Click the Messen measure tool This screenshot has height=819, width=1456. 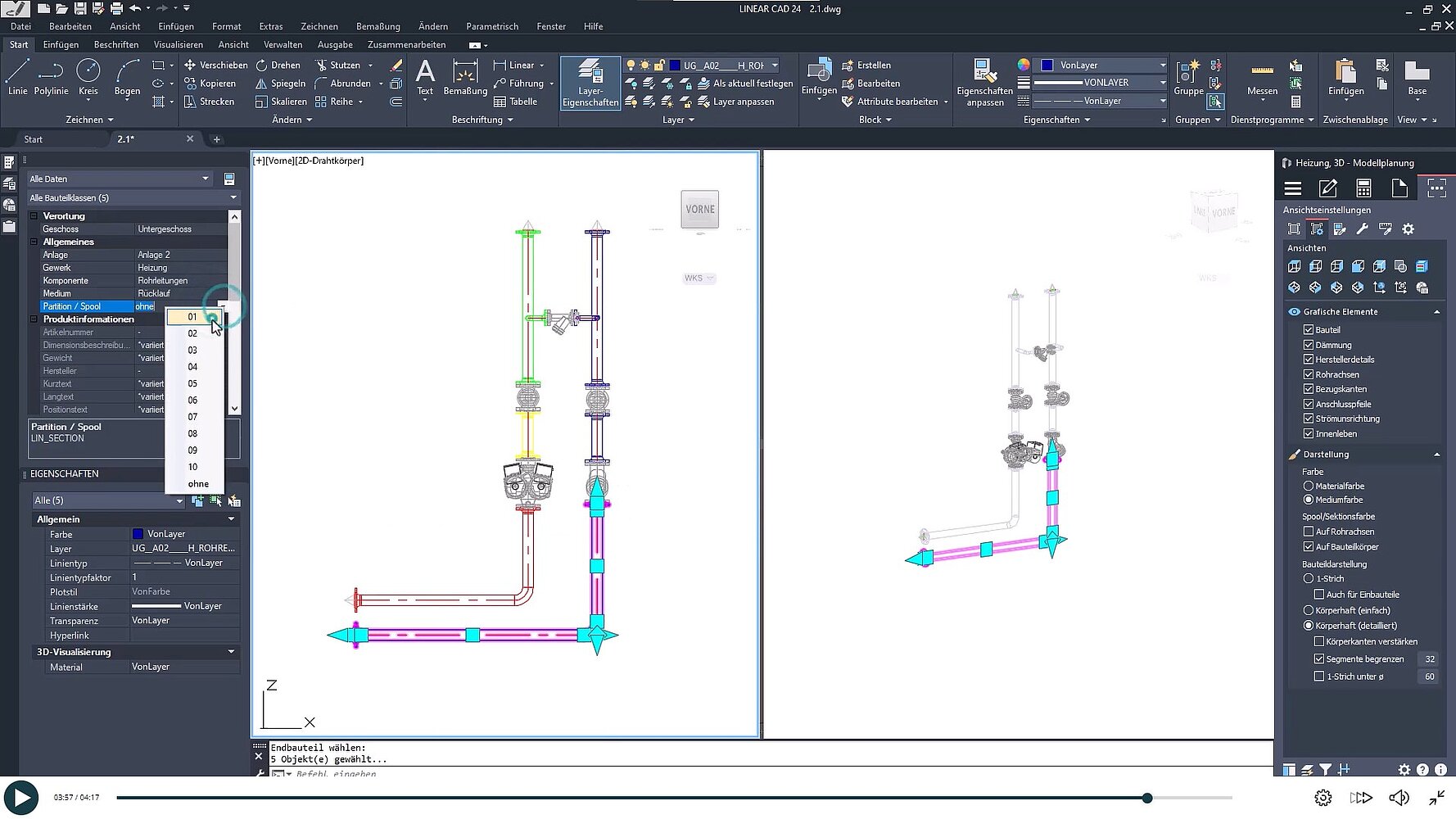coord(1262,78)
